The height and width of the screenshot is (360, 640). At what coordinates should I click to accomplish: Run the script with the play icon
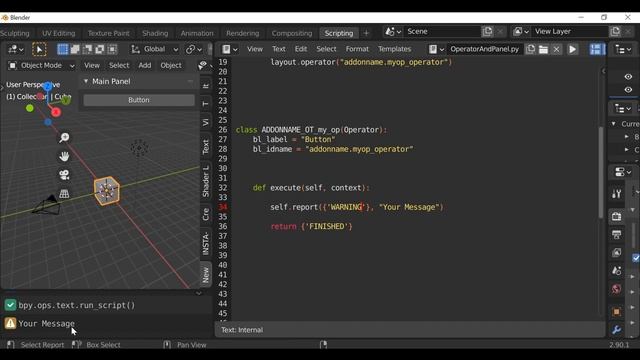click(573, 49)
